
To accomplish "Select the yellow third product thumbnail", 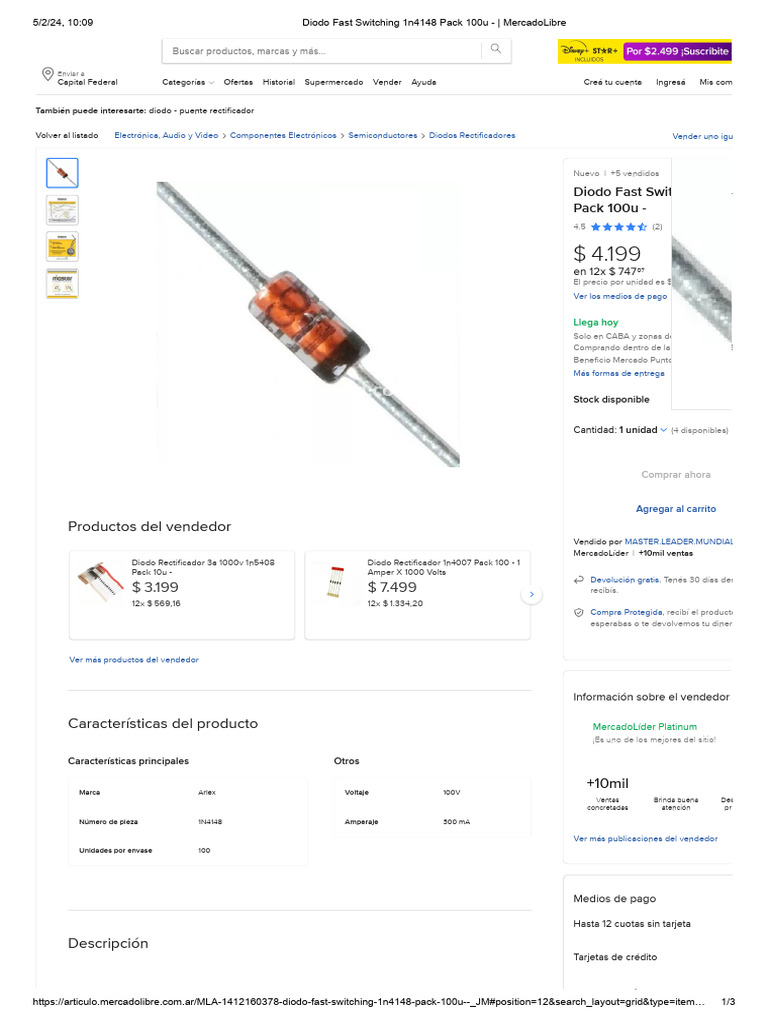I will (x=62, y=247).
